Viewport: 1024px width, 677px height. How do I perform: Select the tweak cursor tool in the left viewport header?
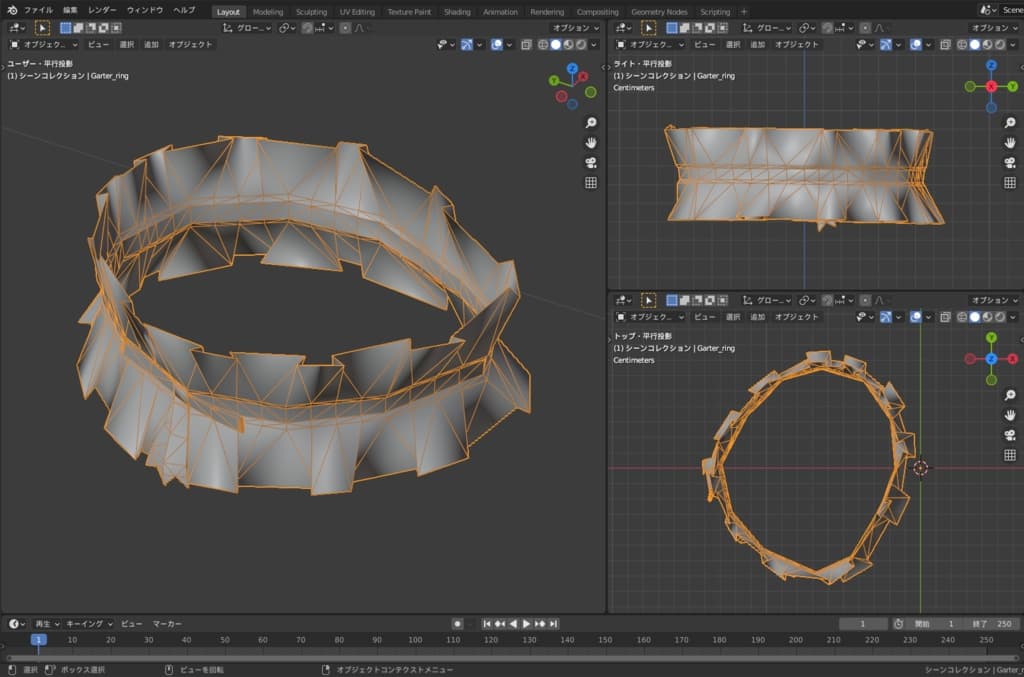pyautogui.click(x=42, y=28)
